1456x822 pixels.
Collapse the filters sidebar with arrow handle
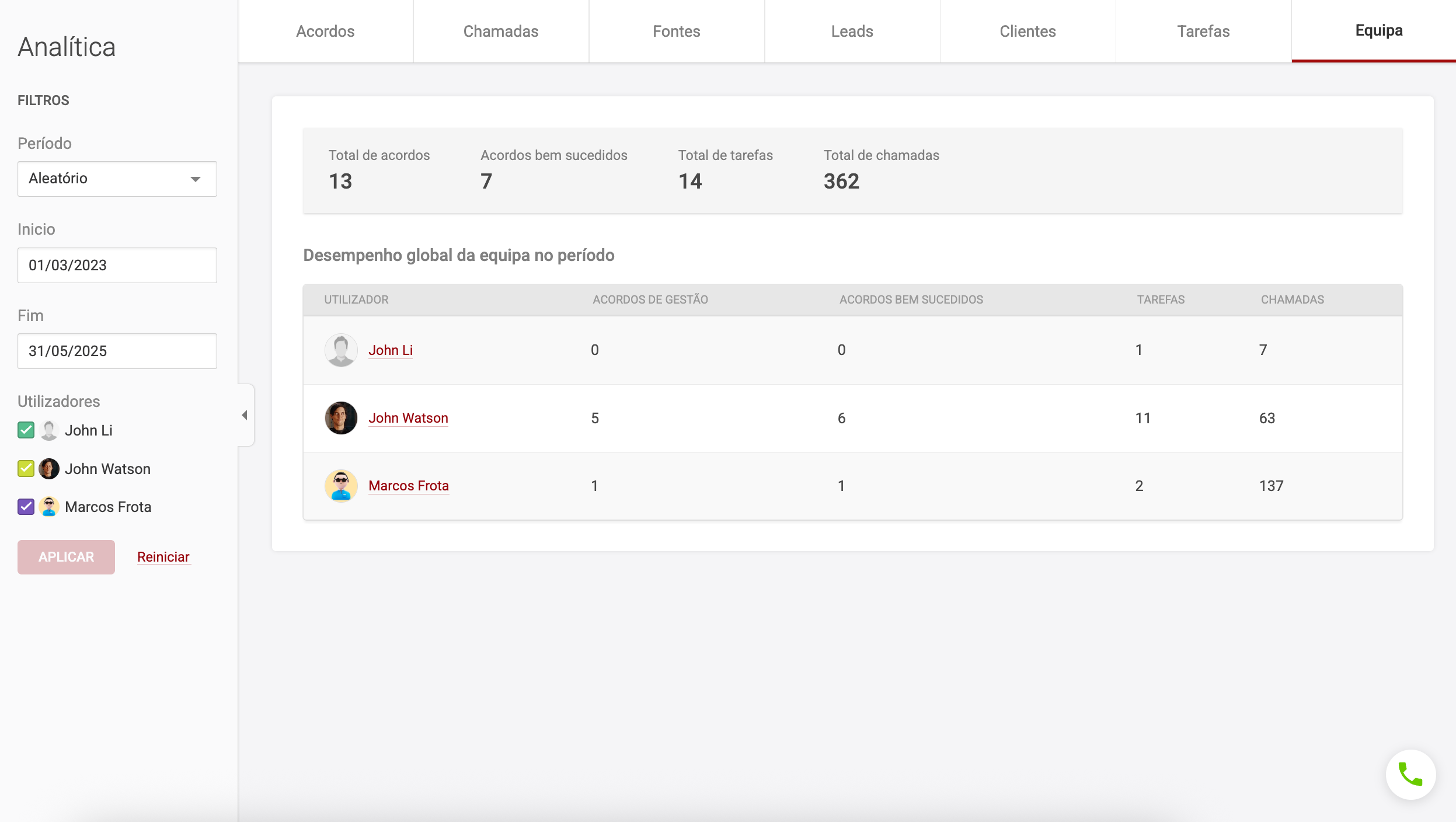pyautogui.click(x=245, y=415)
